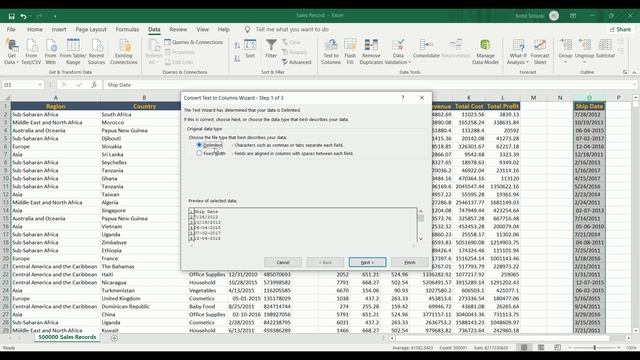Open Existing Connections
This screenshot has width=640, height=360.
pyautogui.click(x=124, y=52)
